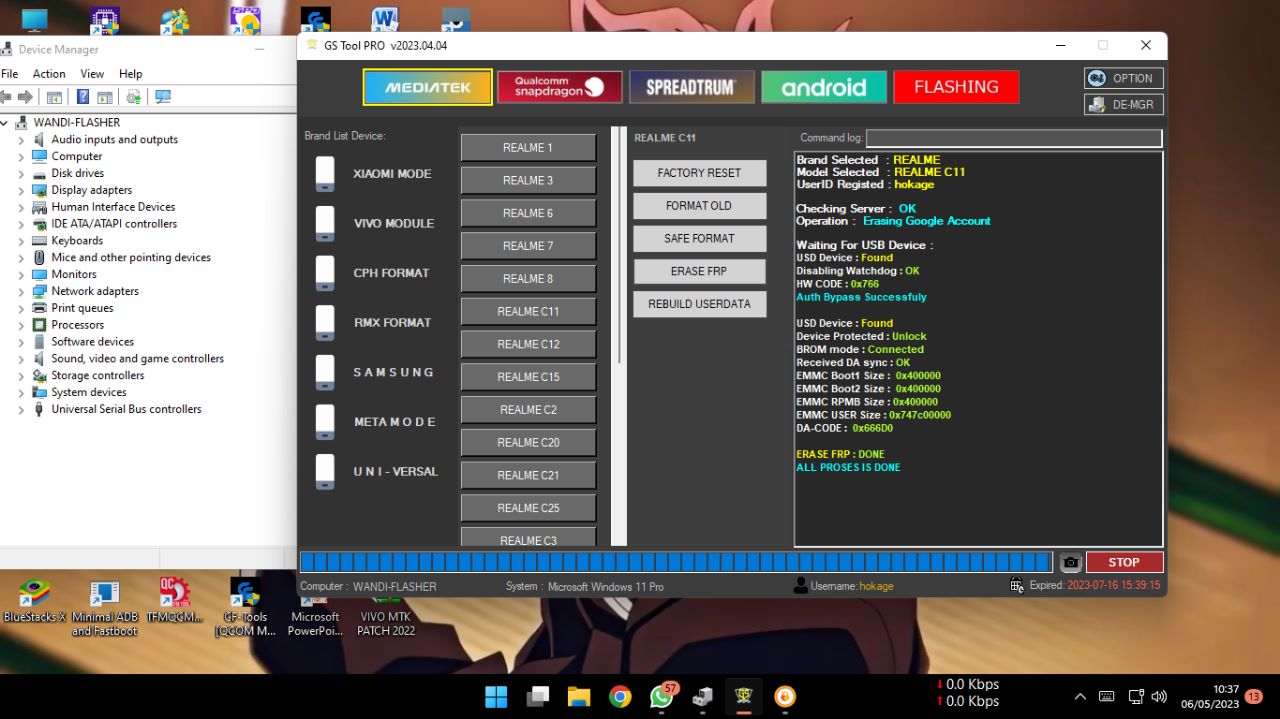Select VIVO MODULE phone icon

coord(325,223)
